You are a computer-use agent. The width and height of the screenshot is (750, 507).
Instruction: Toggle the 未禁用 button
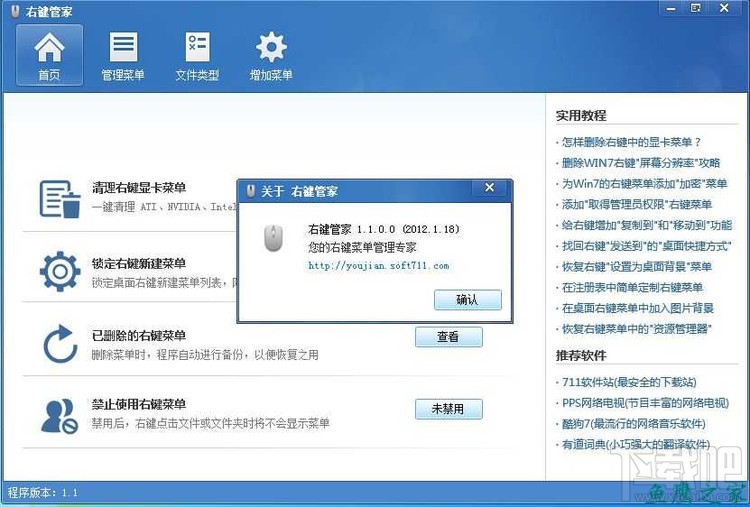(x=449, y=409)
